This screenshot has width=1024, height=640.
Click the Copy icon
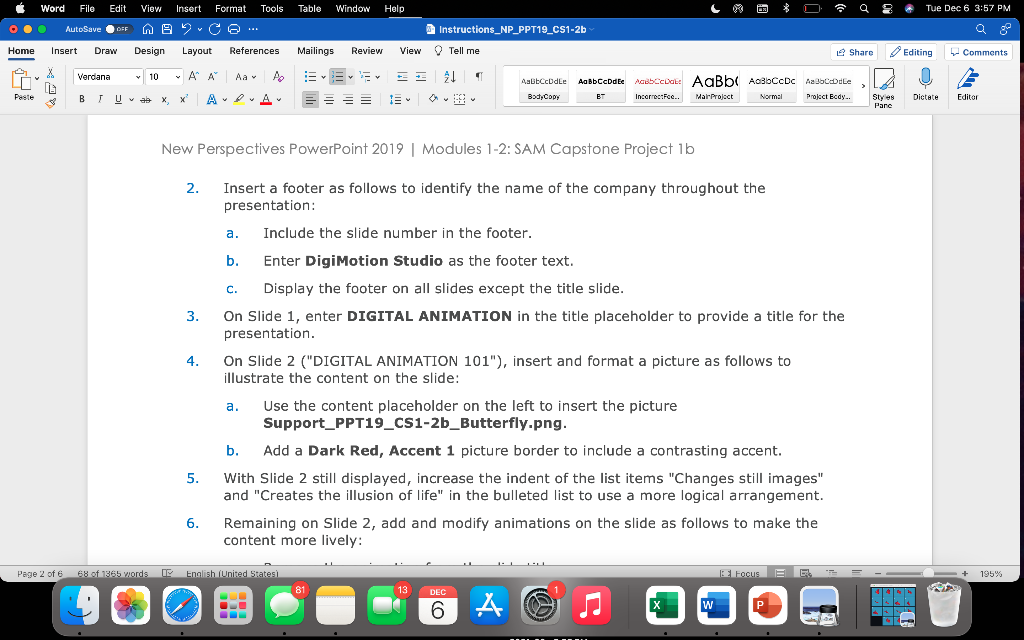point(50,88)
